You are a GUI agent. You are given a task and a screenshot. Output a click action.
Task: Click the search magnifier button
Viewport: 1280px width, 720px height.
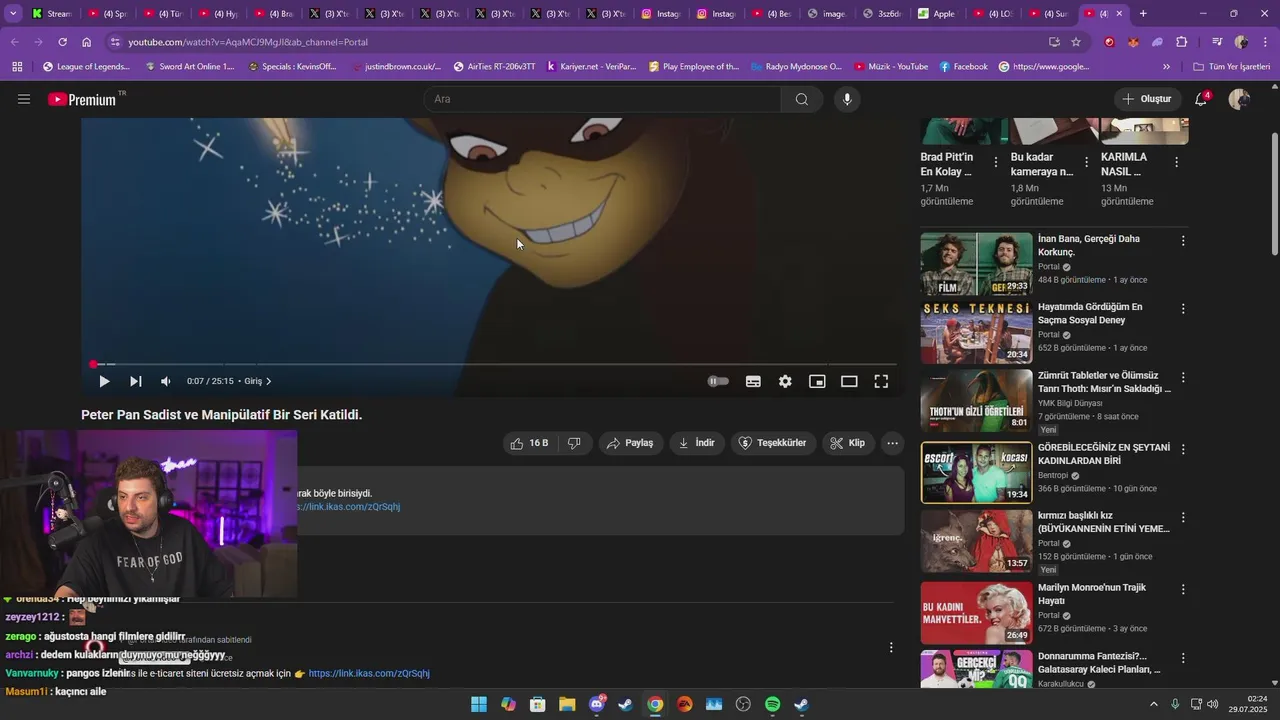click(802, 99)
